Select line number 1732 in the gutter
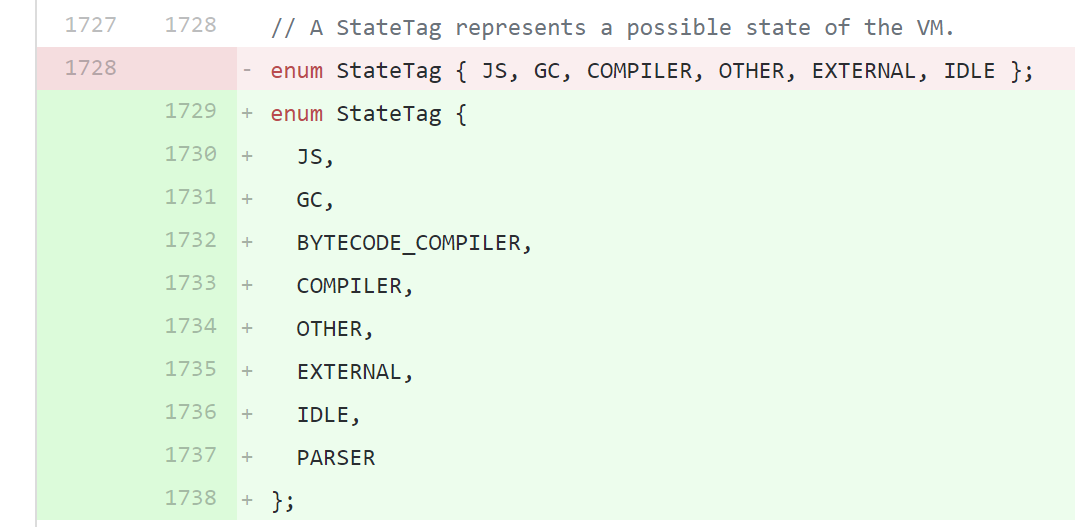This screenshot has height=527, width=1075. 191,240
